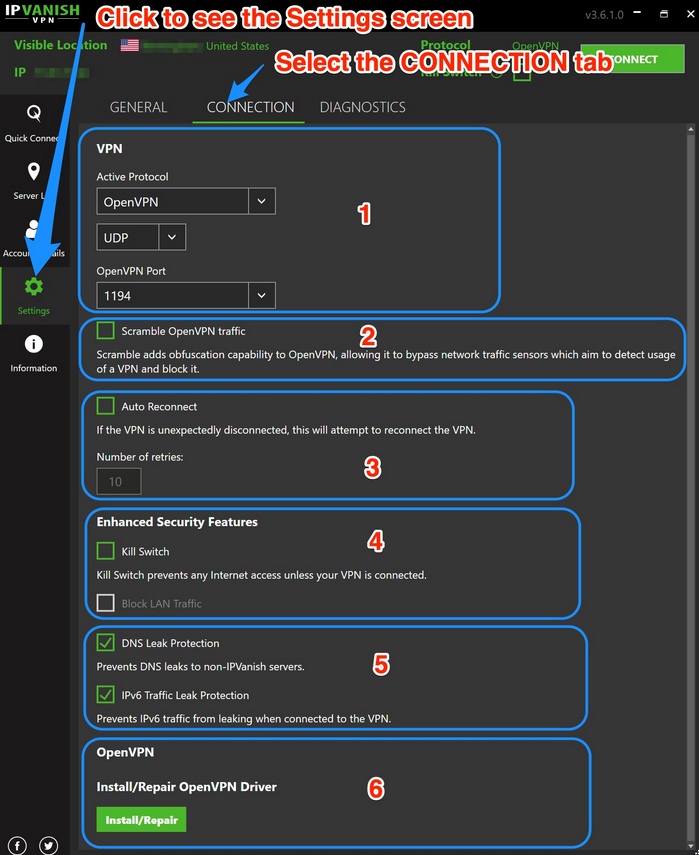Check the Block LAN Traffic box
Image resolution: width=699 pixels, height=855 pixels.
click(105, 603)
